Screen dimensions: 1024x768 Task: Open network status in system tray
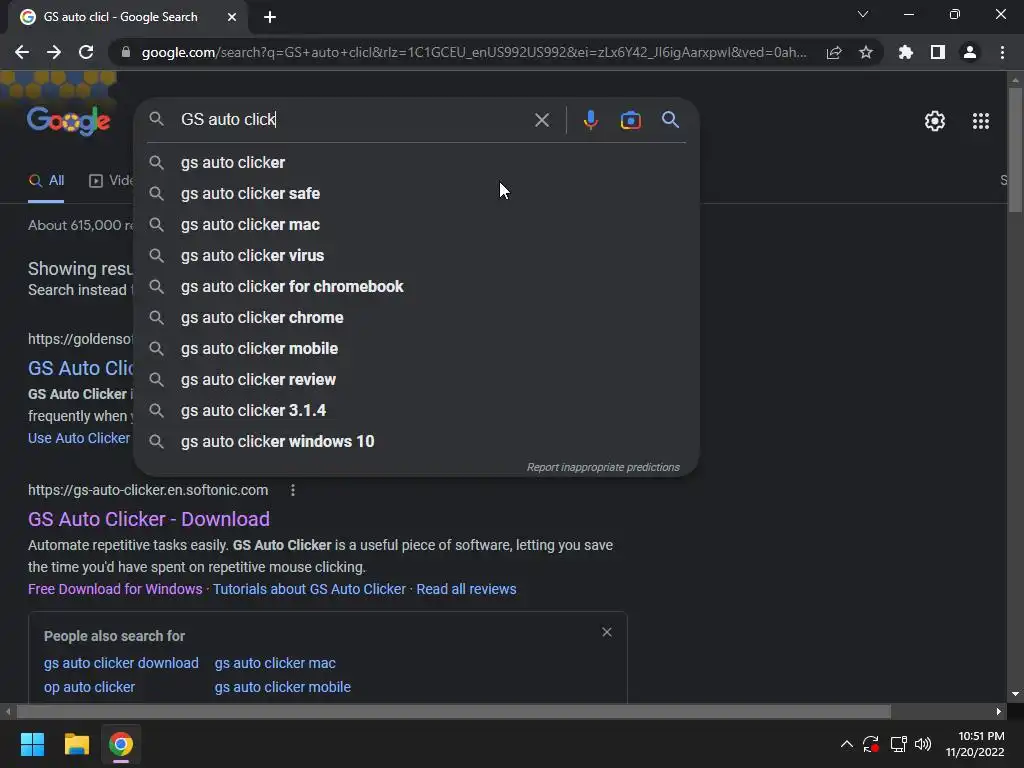(898, 744)
